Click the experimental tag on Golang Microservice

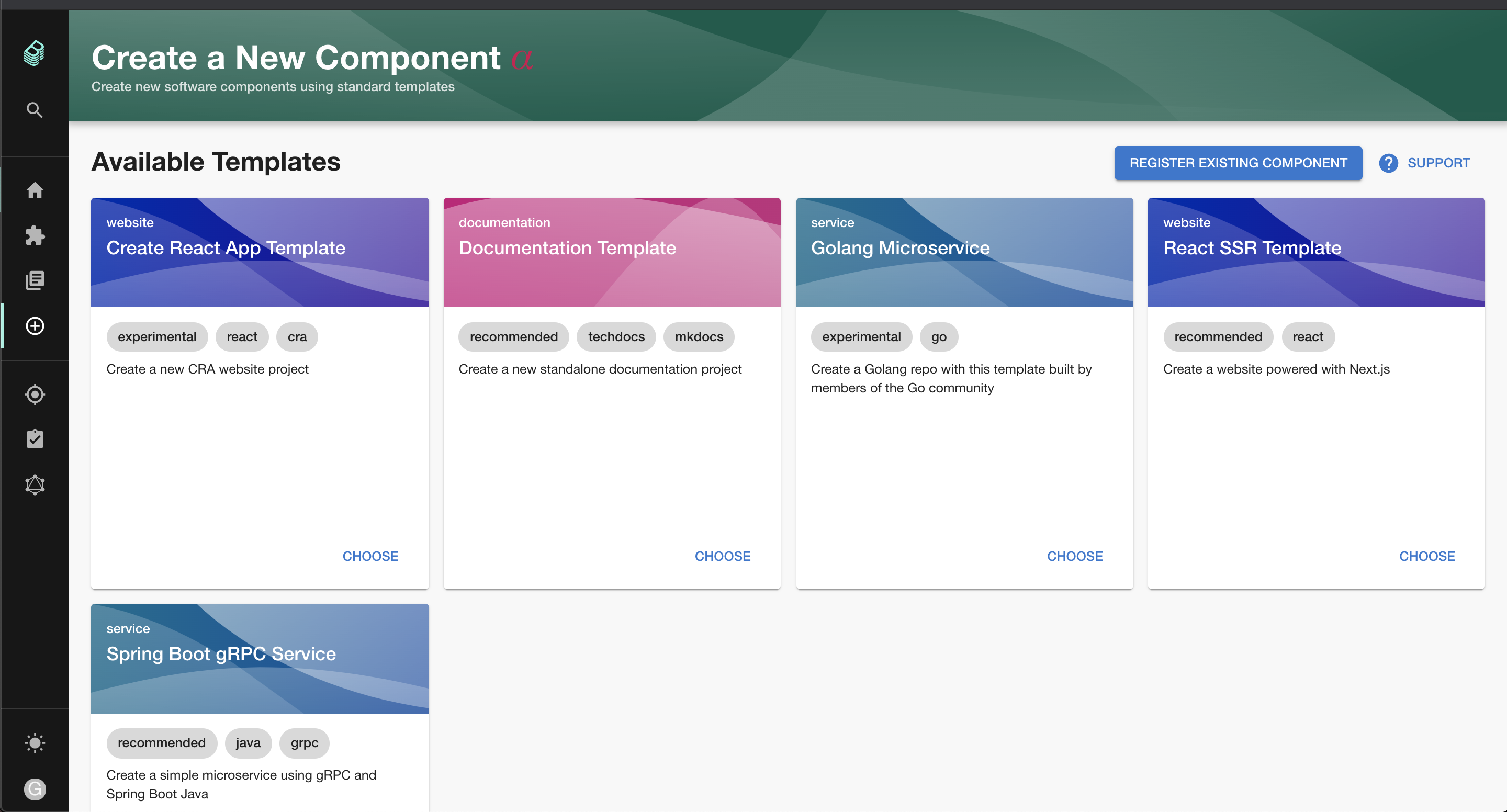click(861, 337)
